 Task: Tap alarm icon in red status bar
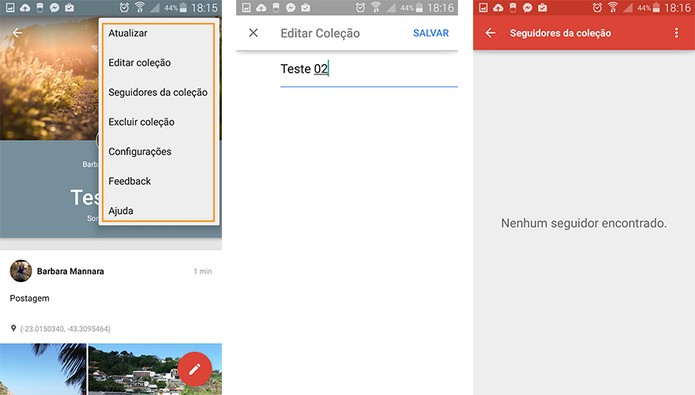[x=597, y=8]
